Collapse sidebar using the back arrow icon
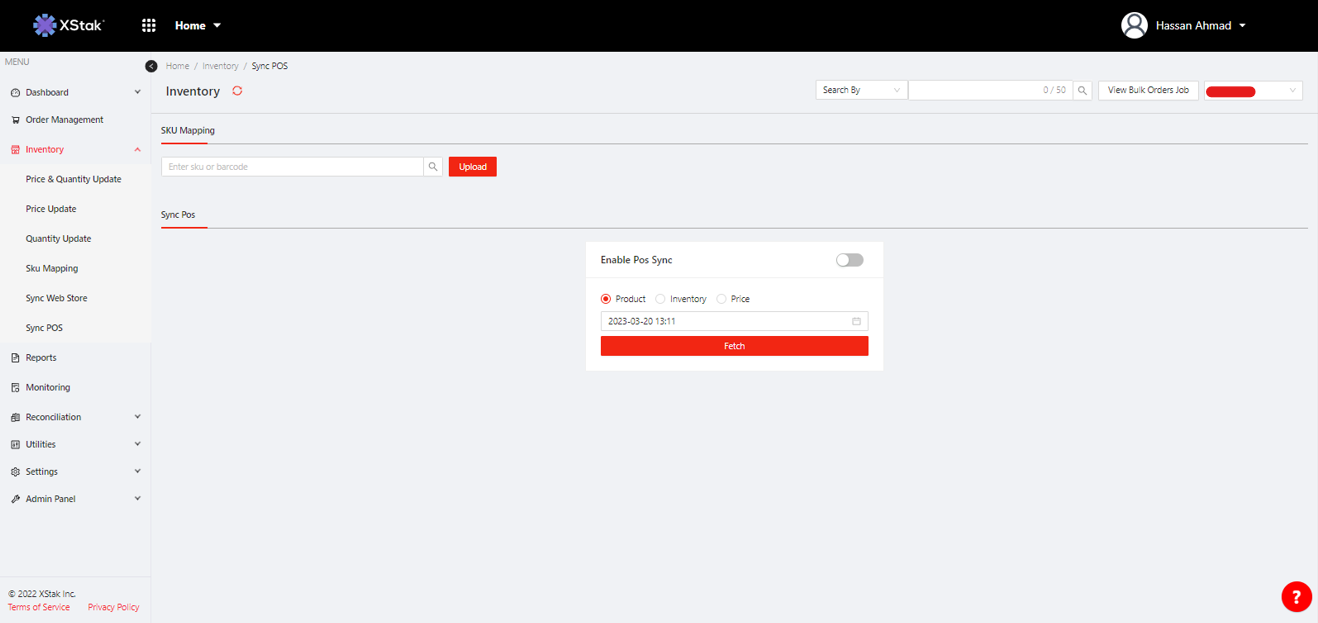 [151, 66]
